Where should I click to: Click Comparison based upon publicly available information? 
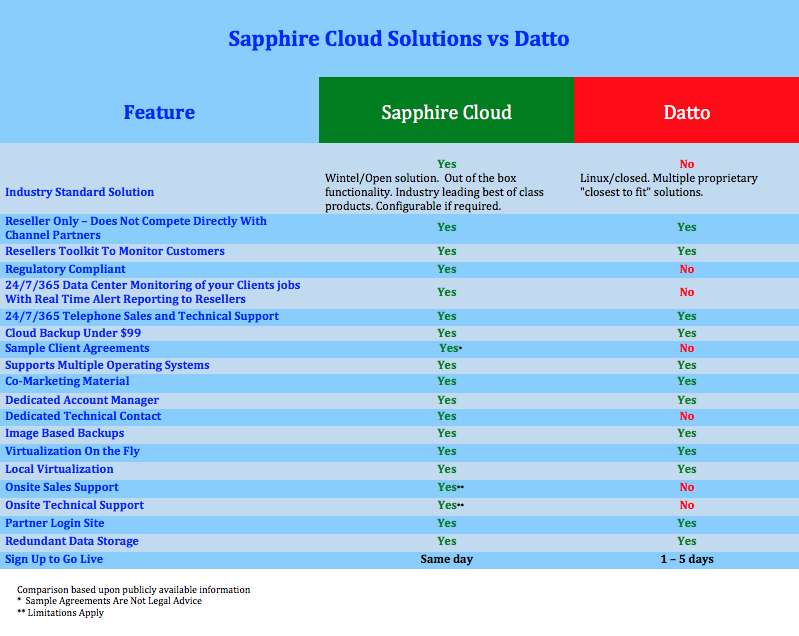[x=134, y=590]
